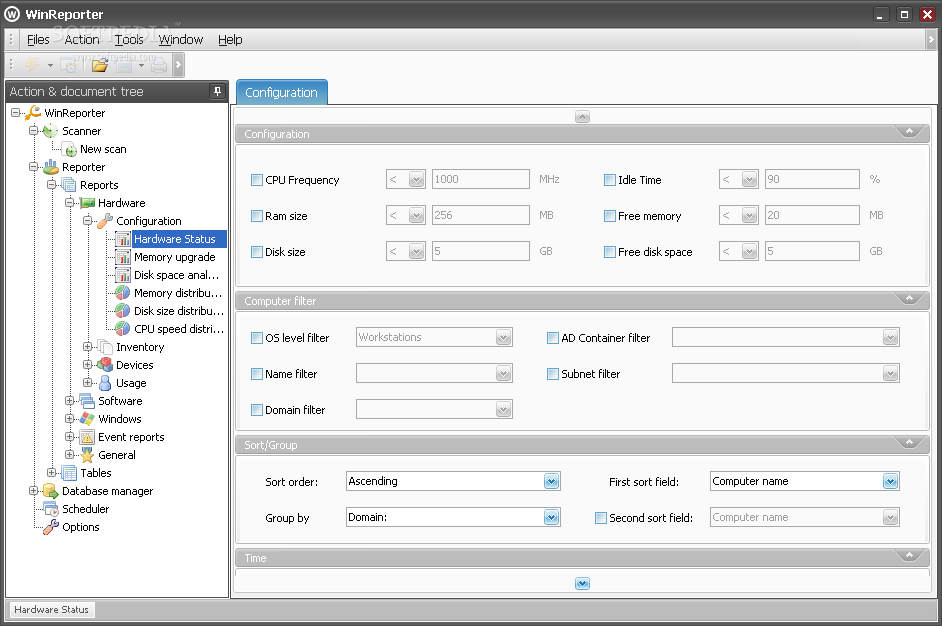Click the toolbar overflow chevron
Viewport: 942px width, 626px height.
pyautogui.click(x=178, y=65)
